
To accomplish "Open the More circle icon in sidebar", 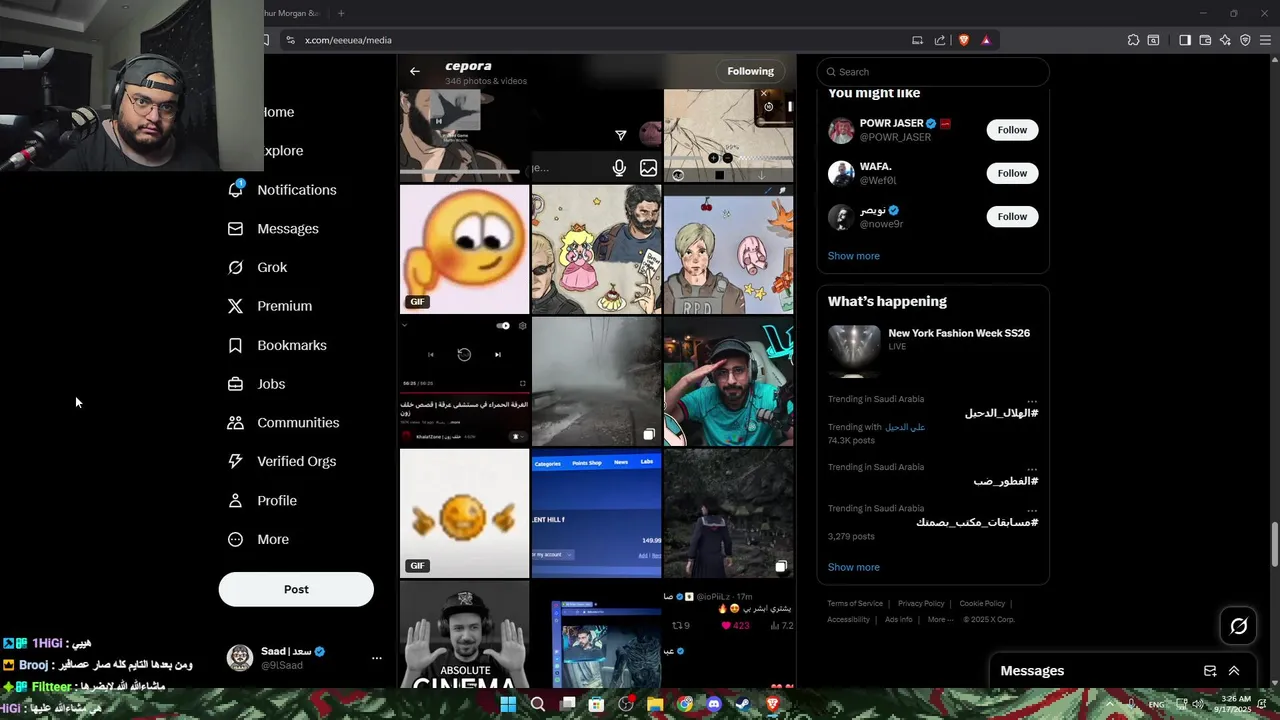I will tap(235, 539).
